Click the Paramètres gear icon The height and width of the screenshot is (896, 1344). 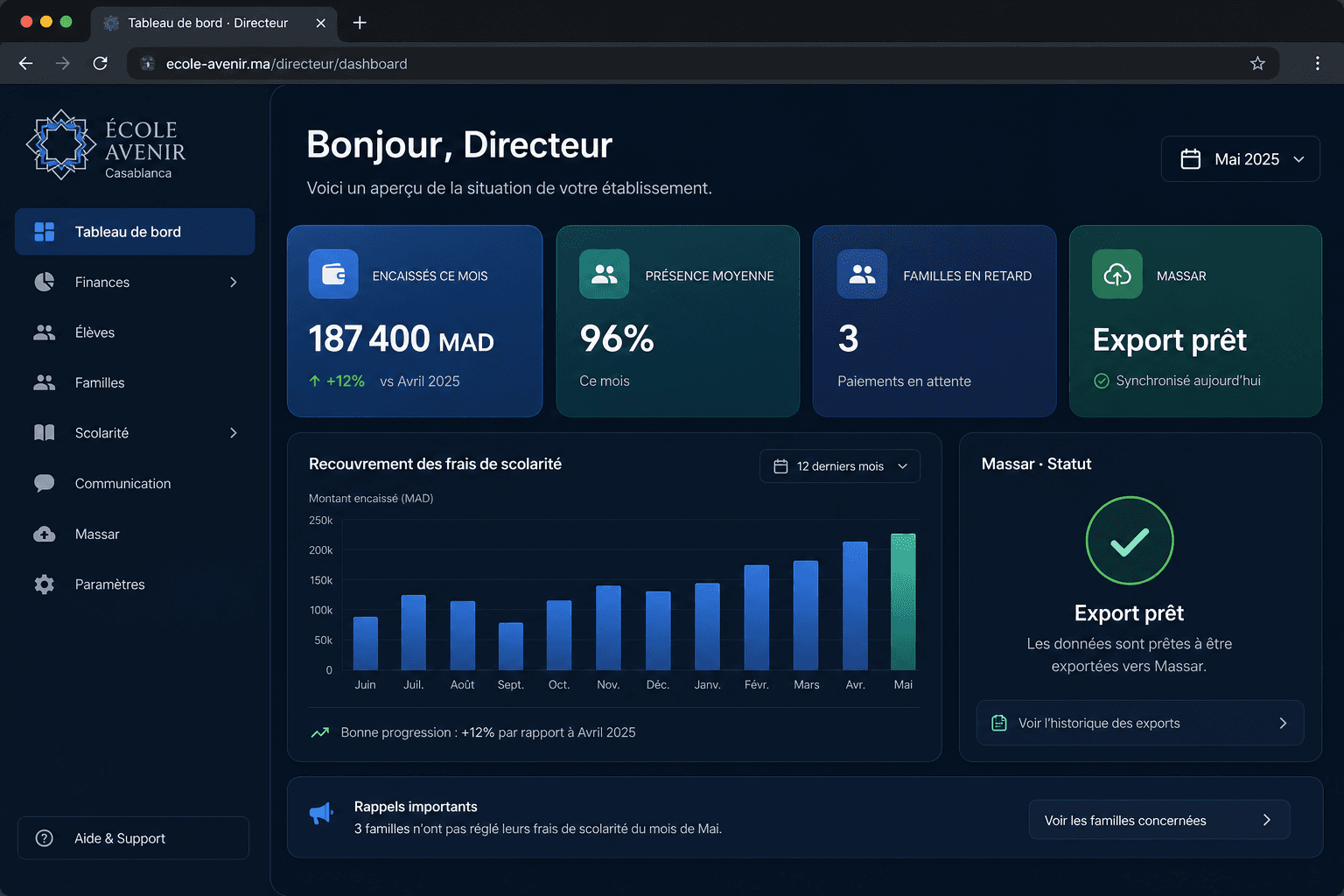click(x=45, y=584)
